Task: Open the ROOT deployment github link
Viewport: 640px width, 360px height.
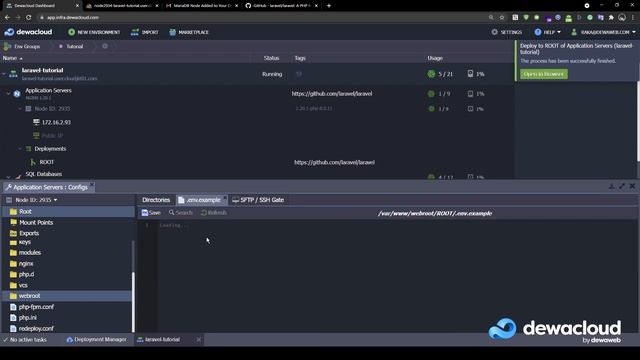Action: coord(334,162)
